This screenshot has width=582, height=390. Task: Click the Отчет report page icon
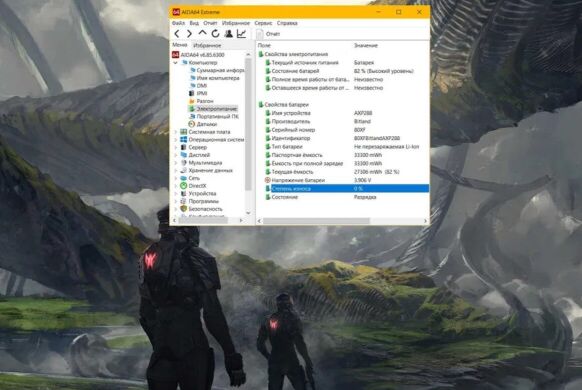[260, 34]
